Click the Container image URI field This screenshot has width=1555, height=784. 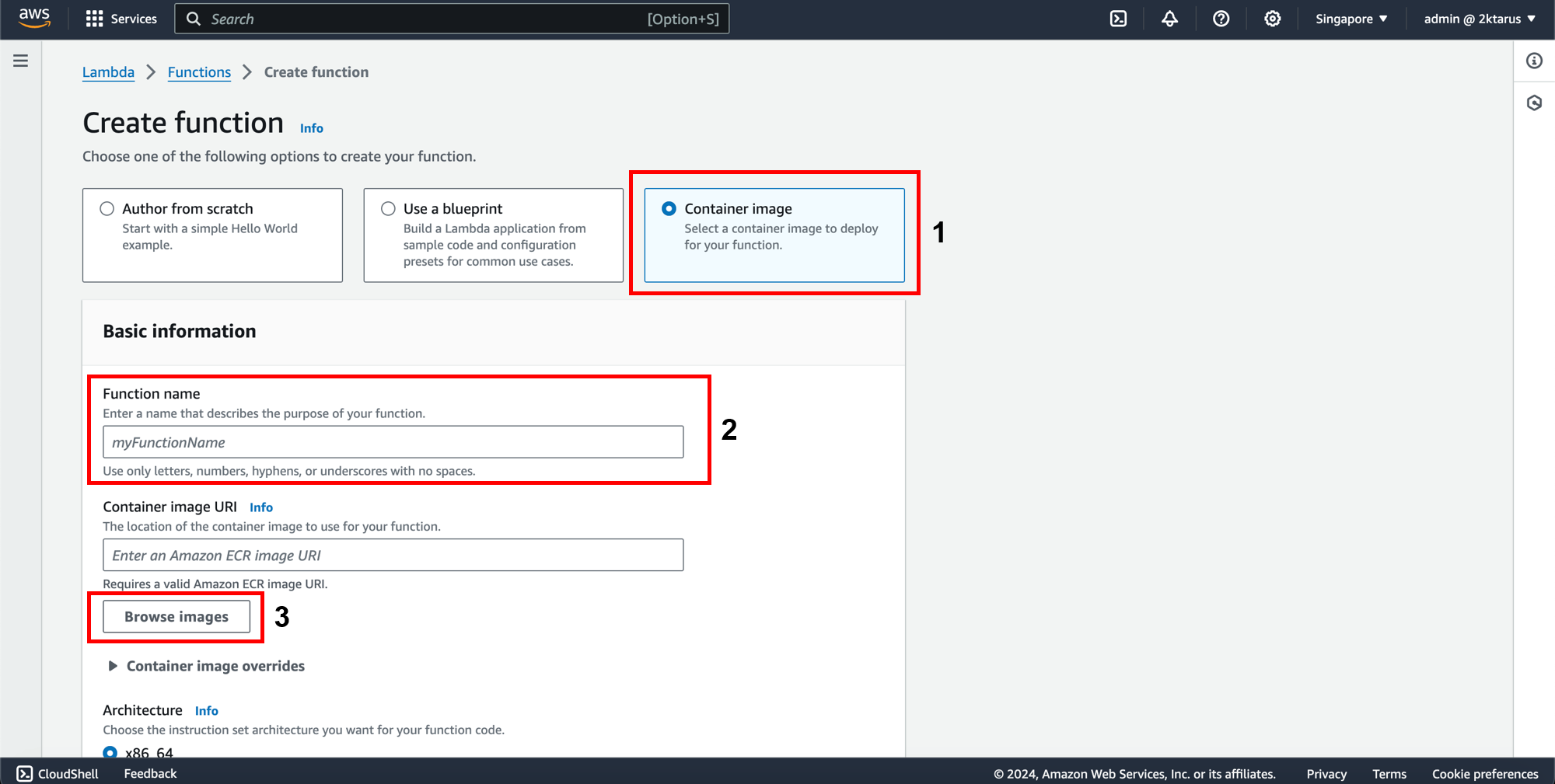pos(393,555)
